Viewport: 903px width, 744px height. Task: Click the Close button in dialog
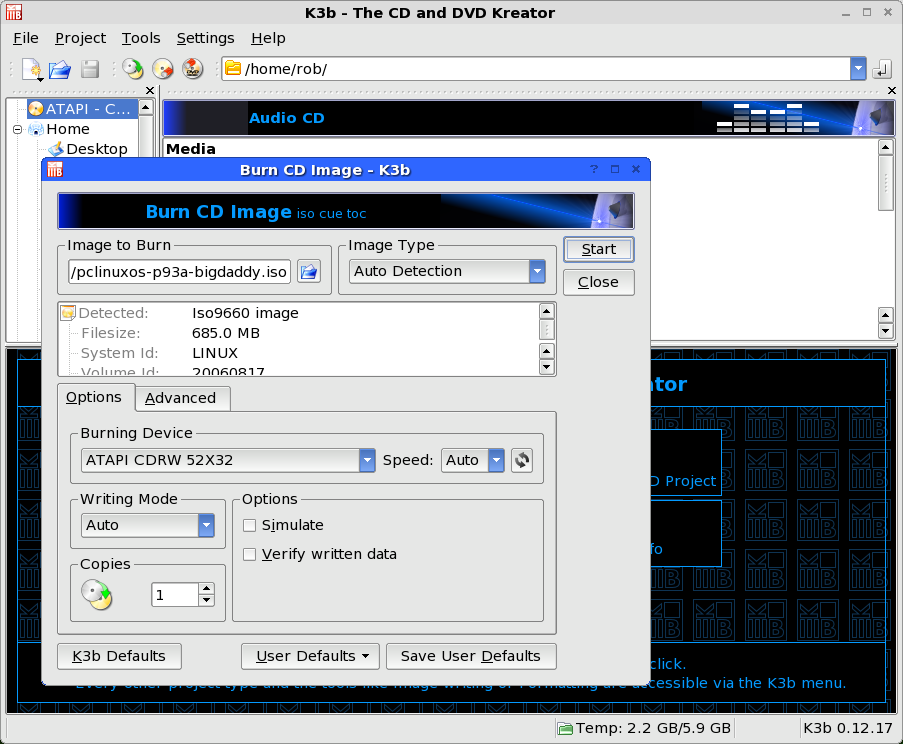click(599, 282)
